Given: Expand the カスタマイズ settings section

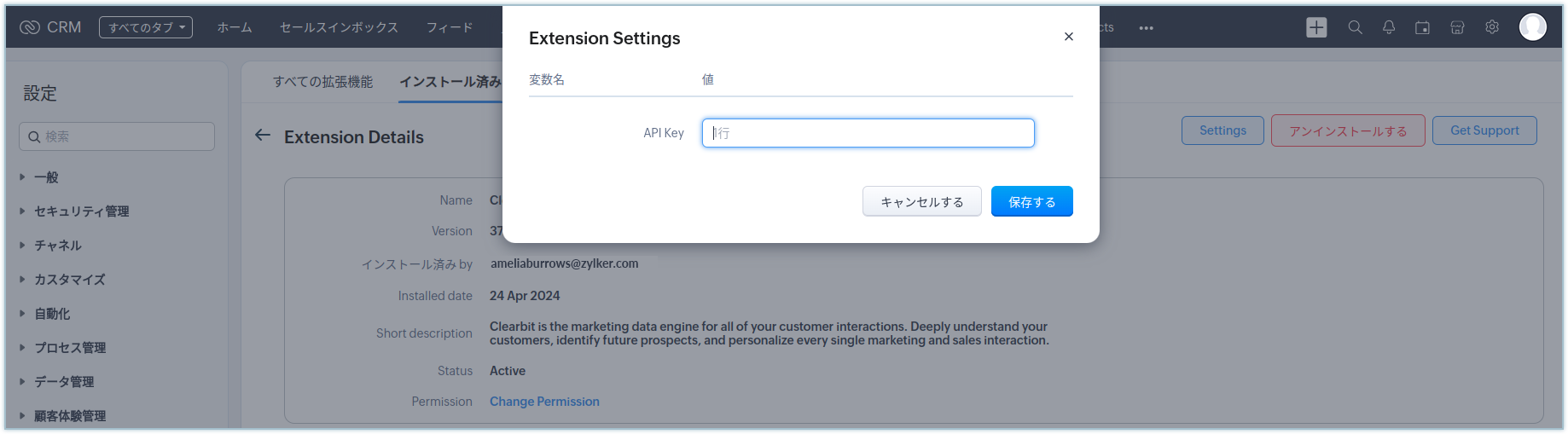Looking at the screenshot, I should point(69,280).
